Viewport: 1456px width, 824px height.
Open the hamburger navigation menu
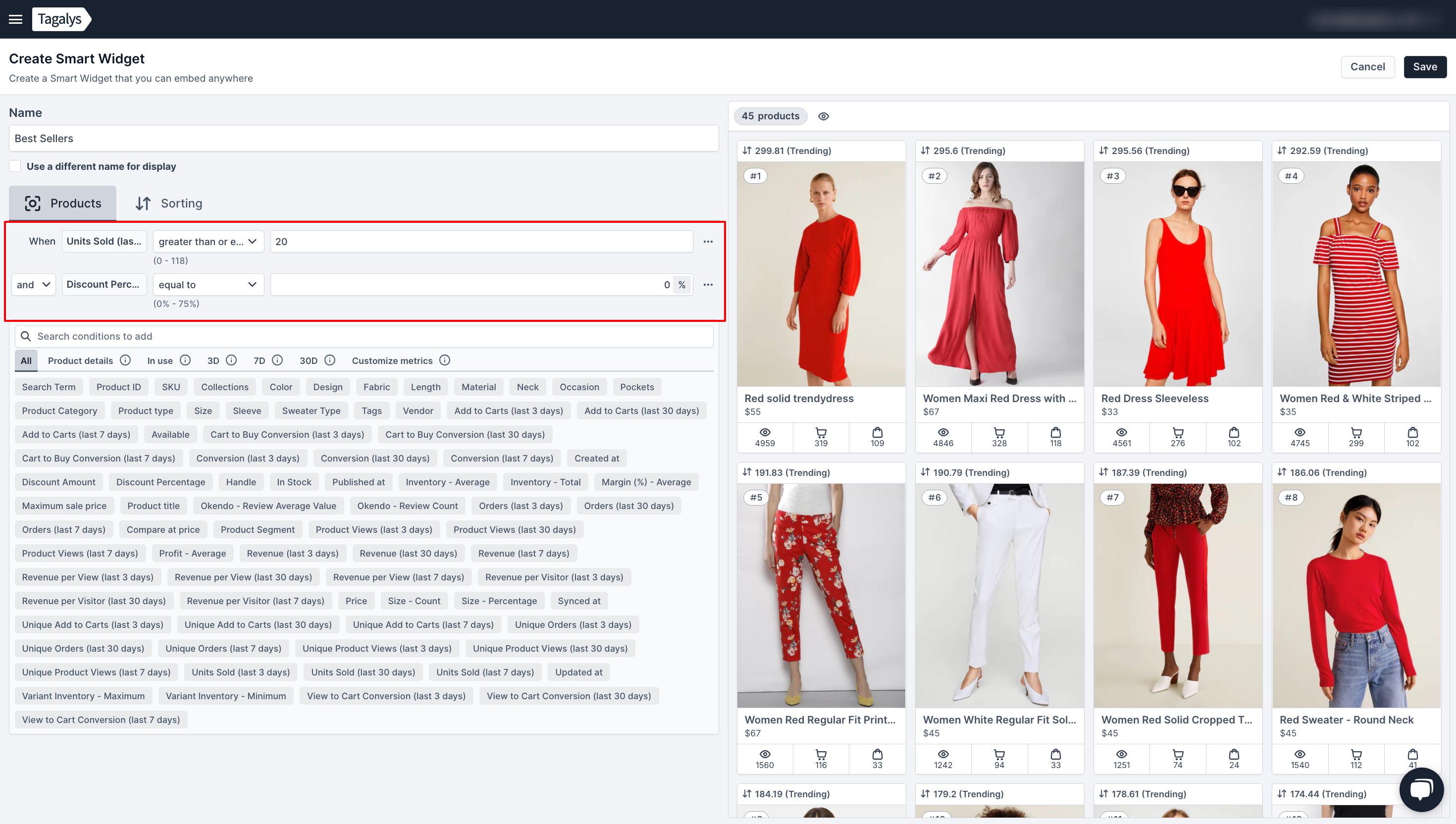click(x=16, y=19)
